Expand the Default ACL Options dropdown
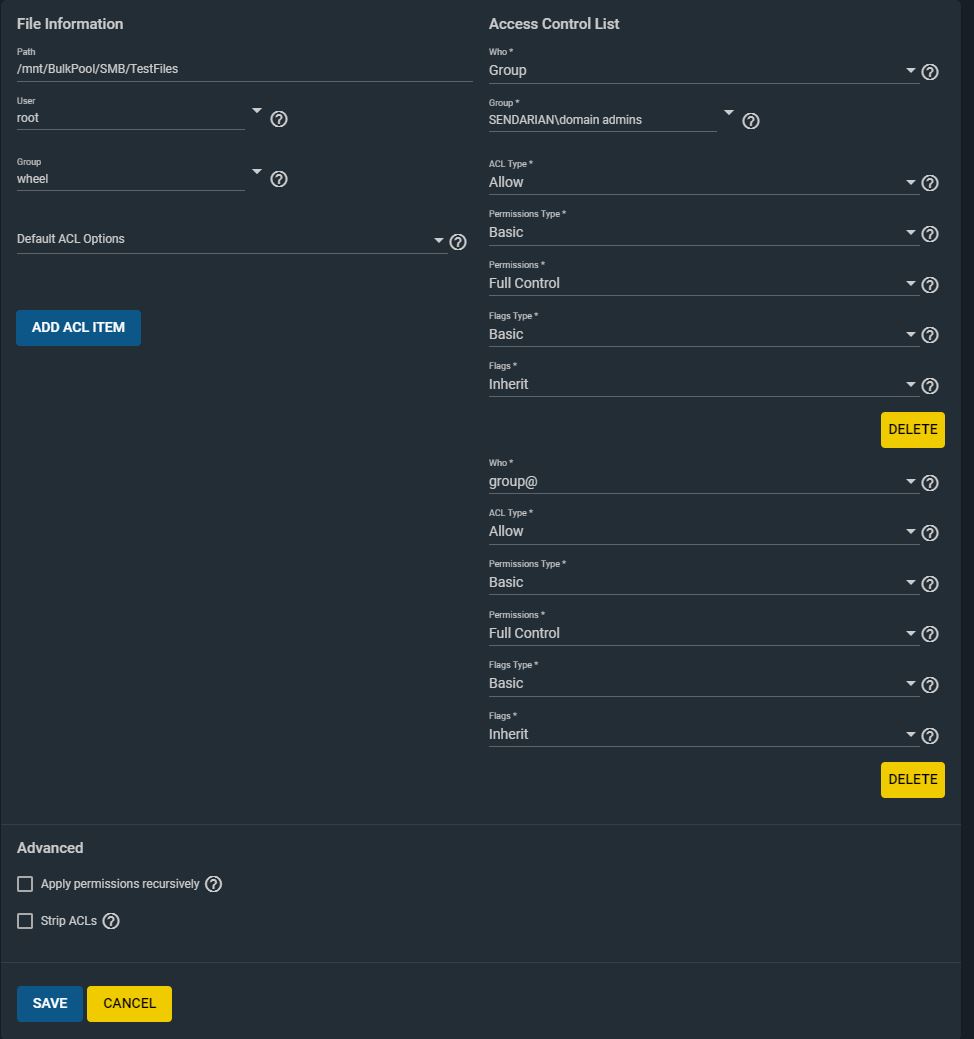The height and width of the screenshot is (1039, 974). click(x=232, y=239)
